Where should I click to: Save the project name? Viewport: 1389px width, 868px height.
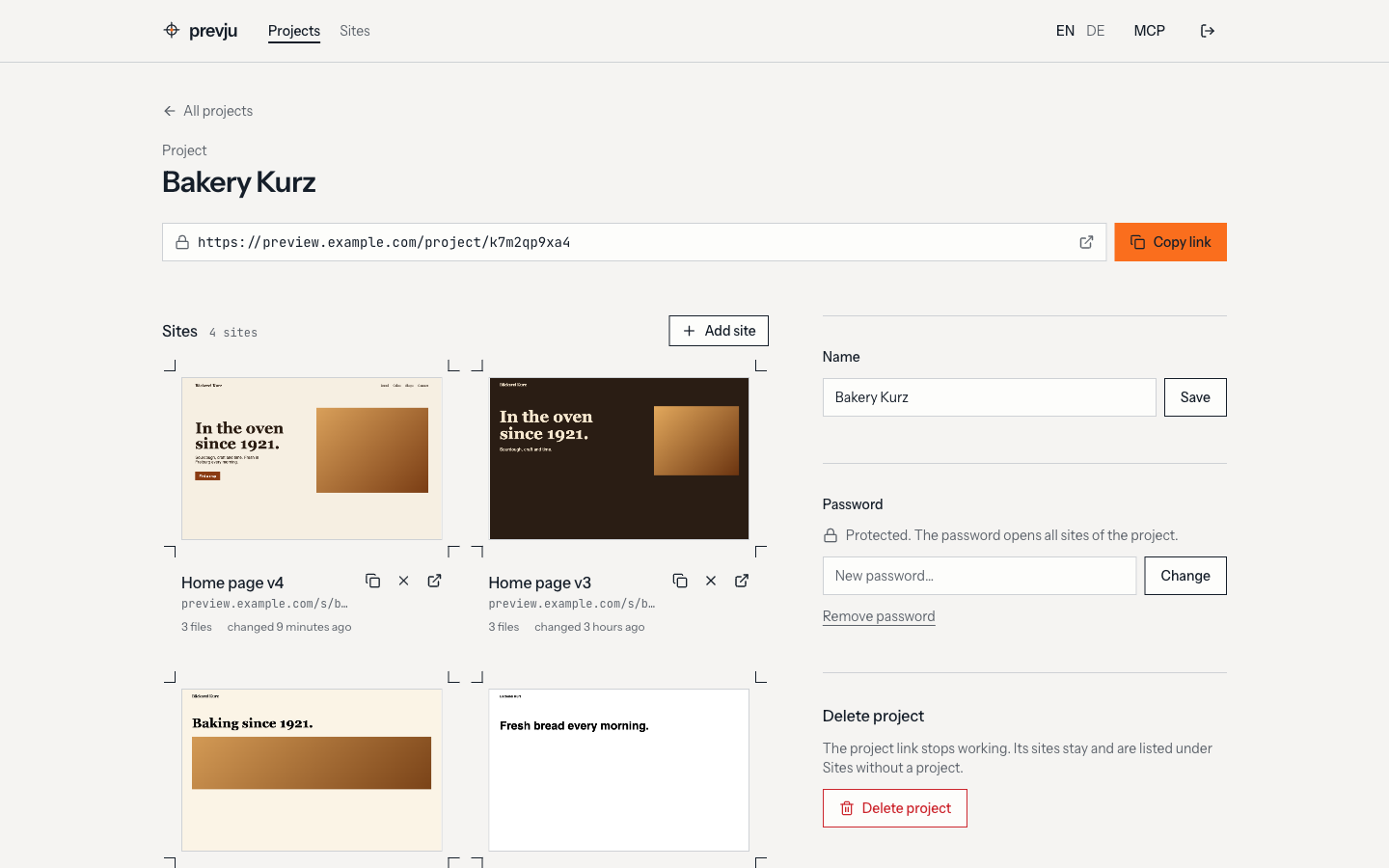pos(1195,397)
